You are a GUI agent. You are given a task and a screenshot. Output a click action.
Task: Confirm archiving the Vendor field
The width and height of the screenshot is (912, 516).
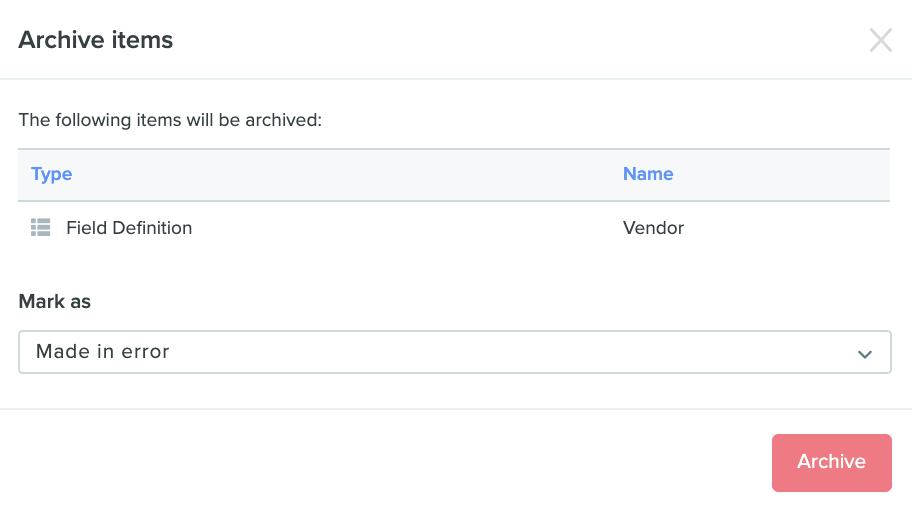pos(832,462)
